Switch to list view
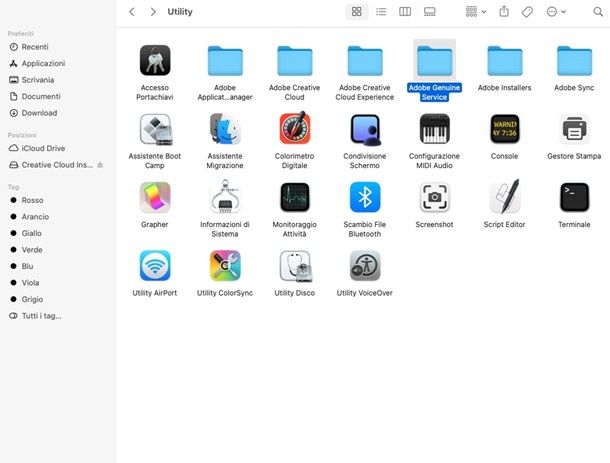 381,12
